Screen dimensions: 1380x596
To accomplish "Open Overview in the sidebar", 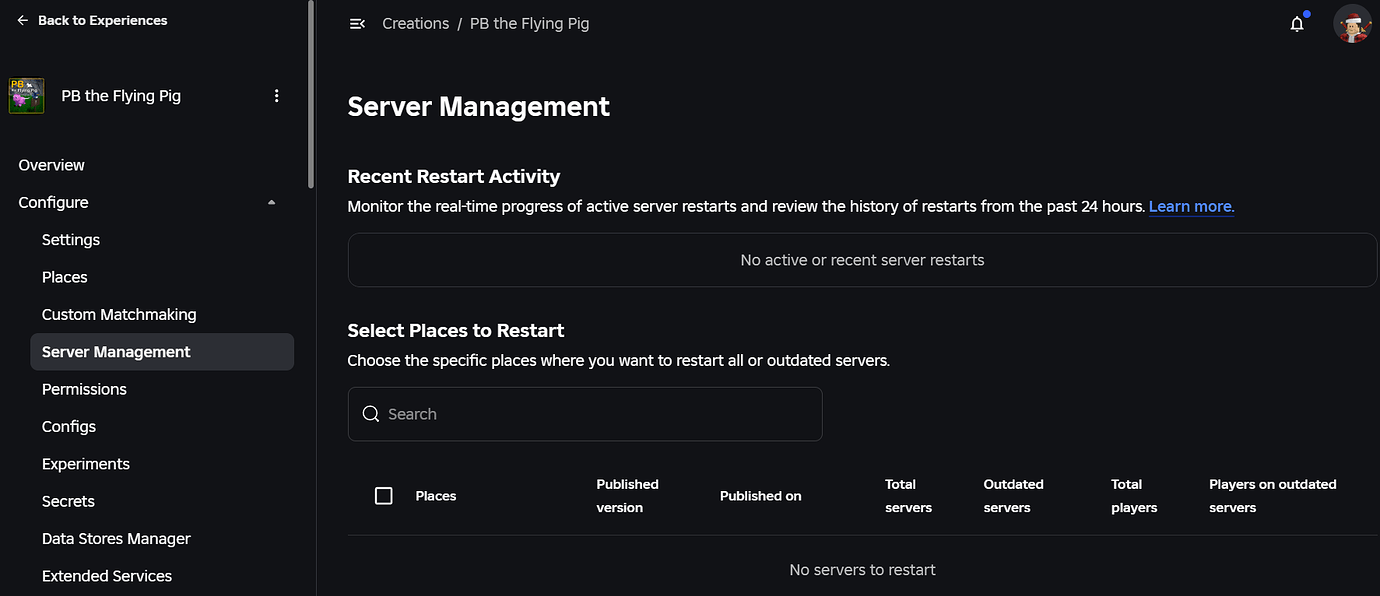I will [x=52, y=165].
